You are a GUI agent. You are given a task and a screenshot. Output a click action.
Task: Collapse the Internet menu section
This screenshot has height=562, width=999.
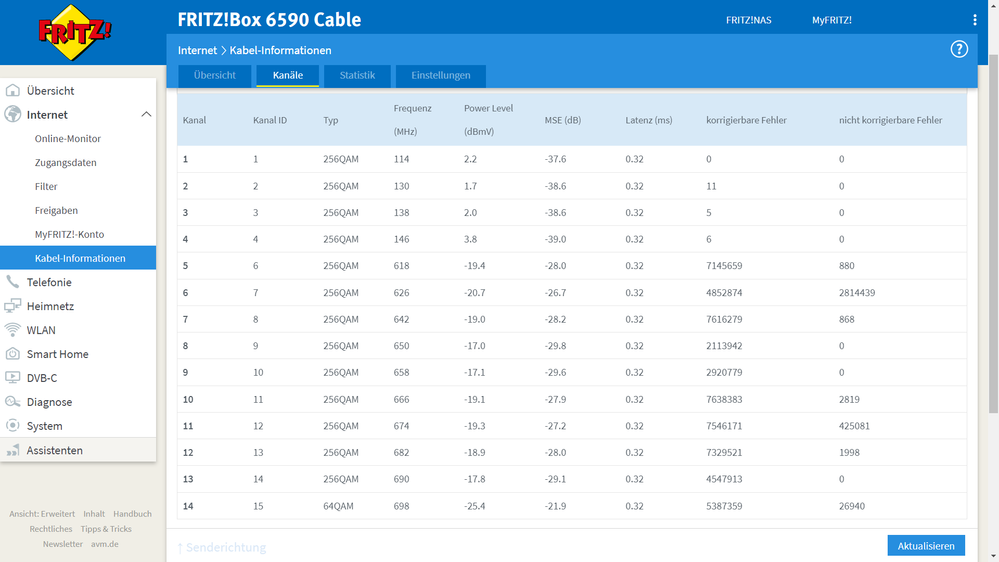tap(146, 115)
